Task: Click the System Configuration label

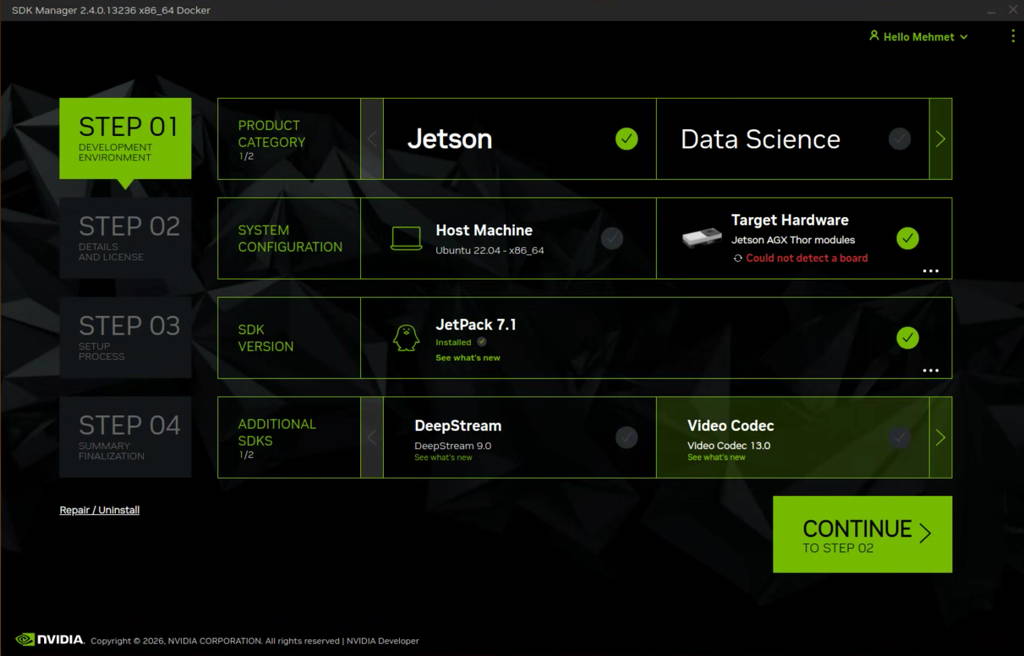Action: click(x=290, y=238)
